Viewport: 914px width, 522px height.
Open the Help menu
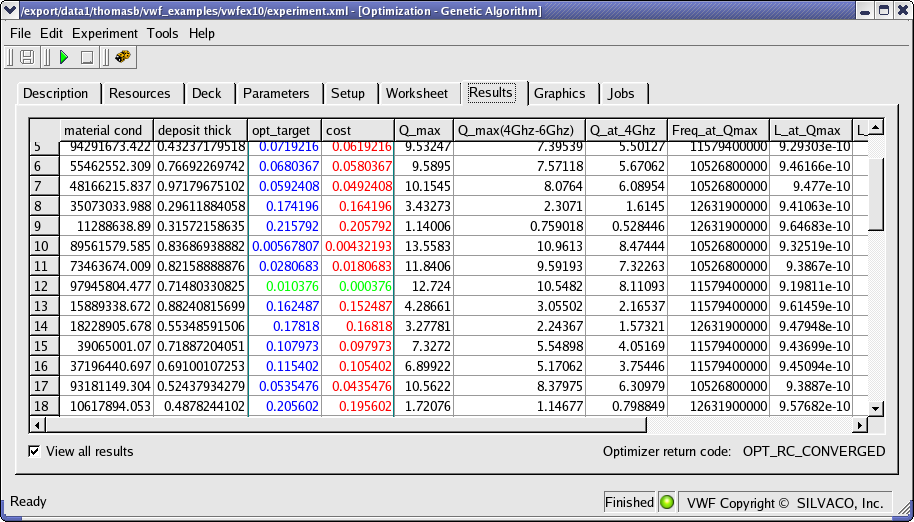click(202, 33)
